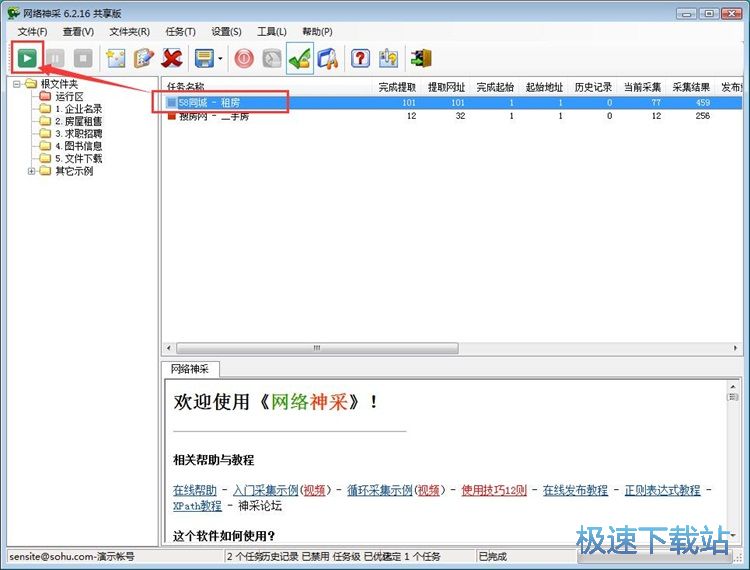This screenshot has width=750, height=570.
Task: Click the Delete task red X icon
Action: pos(172,58)
